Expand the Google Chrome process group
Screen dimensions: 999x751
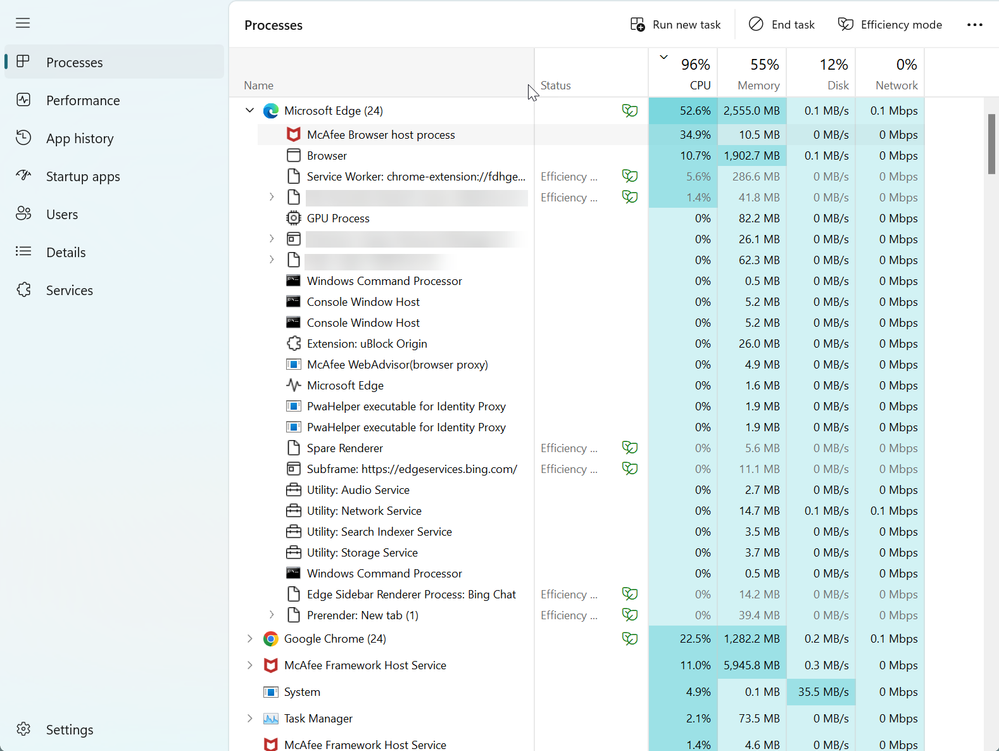[x=250, y=639]
